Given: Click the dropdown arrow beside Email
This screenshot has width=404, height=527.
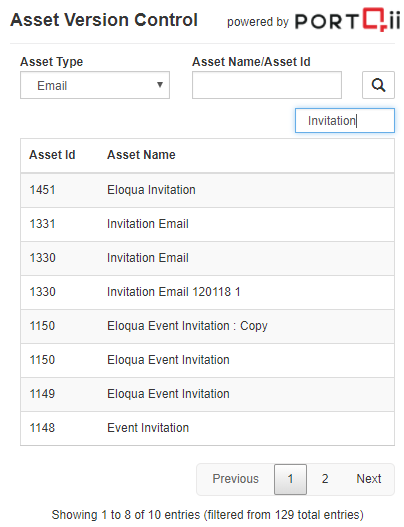Looking at the screenshot, I should coord(160,85).
